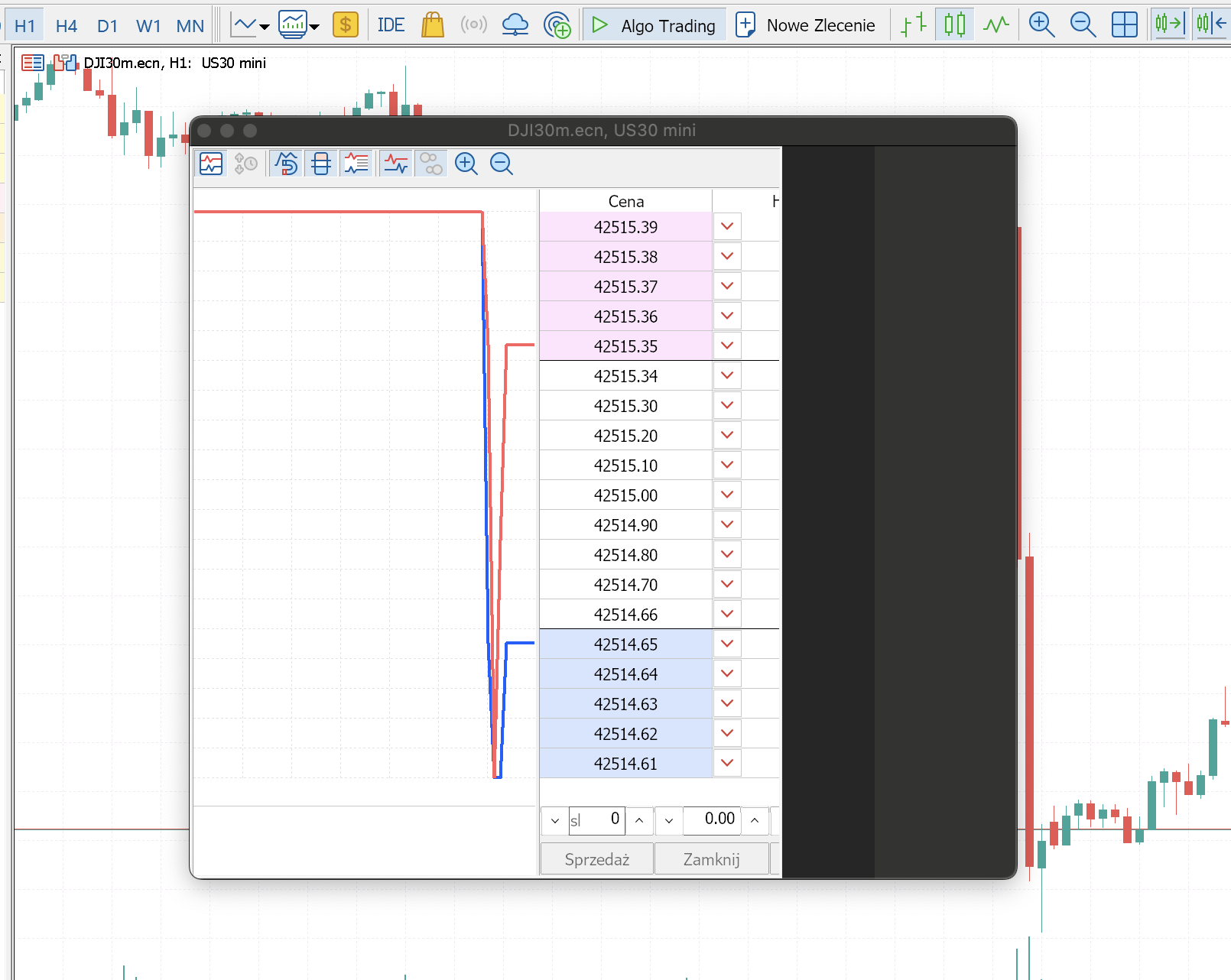Open the IDE MetaEditor
Viewport: 1231px width, 980px height.
pos(391,25)
